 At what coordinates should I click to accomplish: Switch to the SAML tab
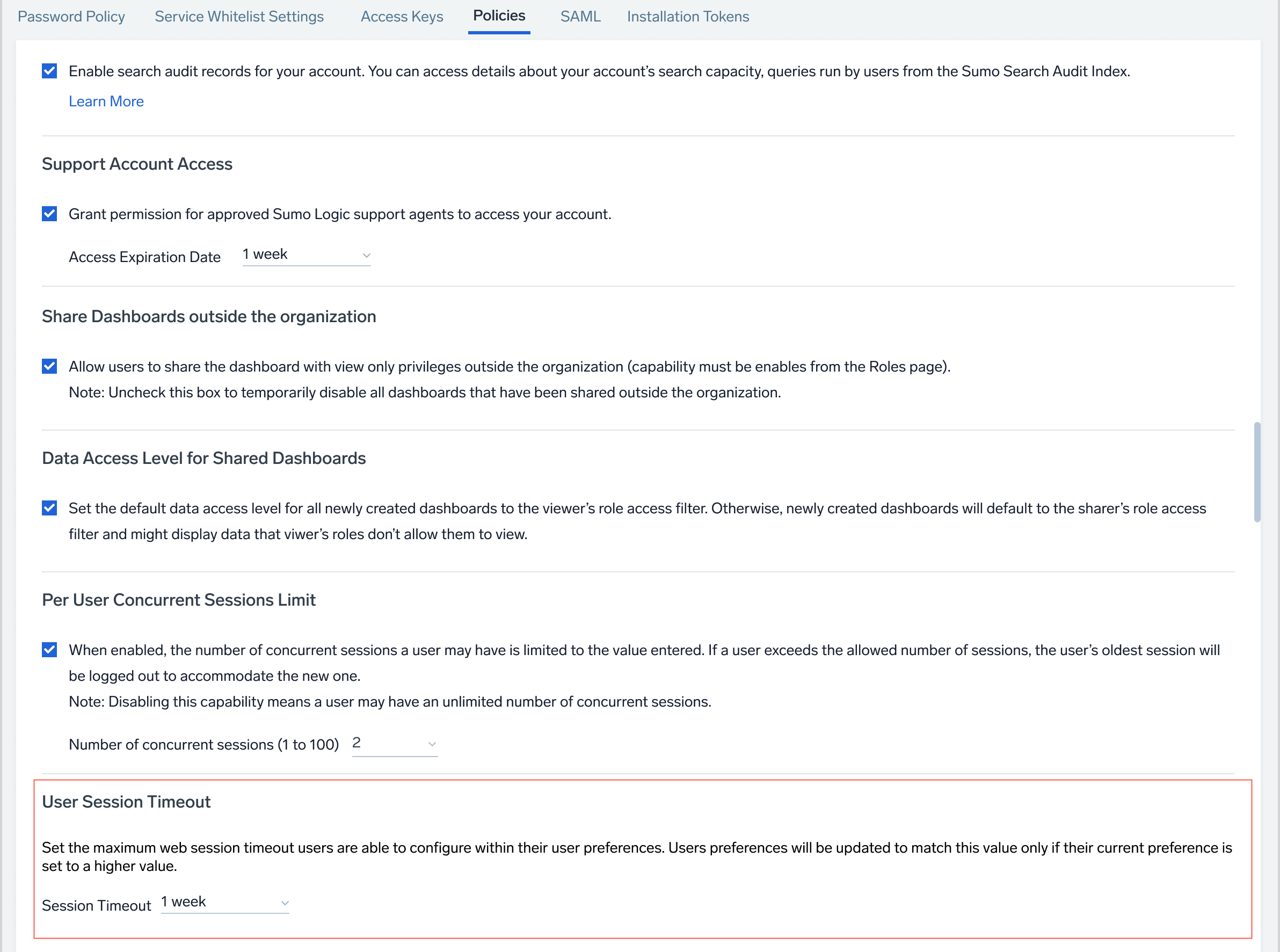580,17
